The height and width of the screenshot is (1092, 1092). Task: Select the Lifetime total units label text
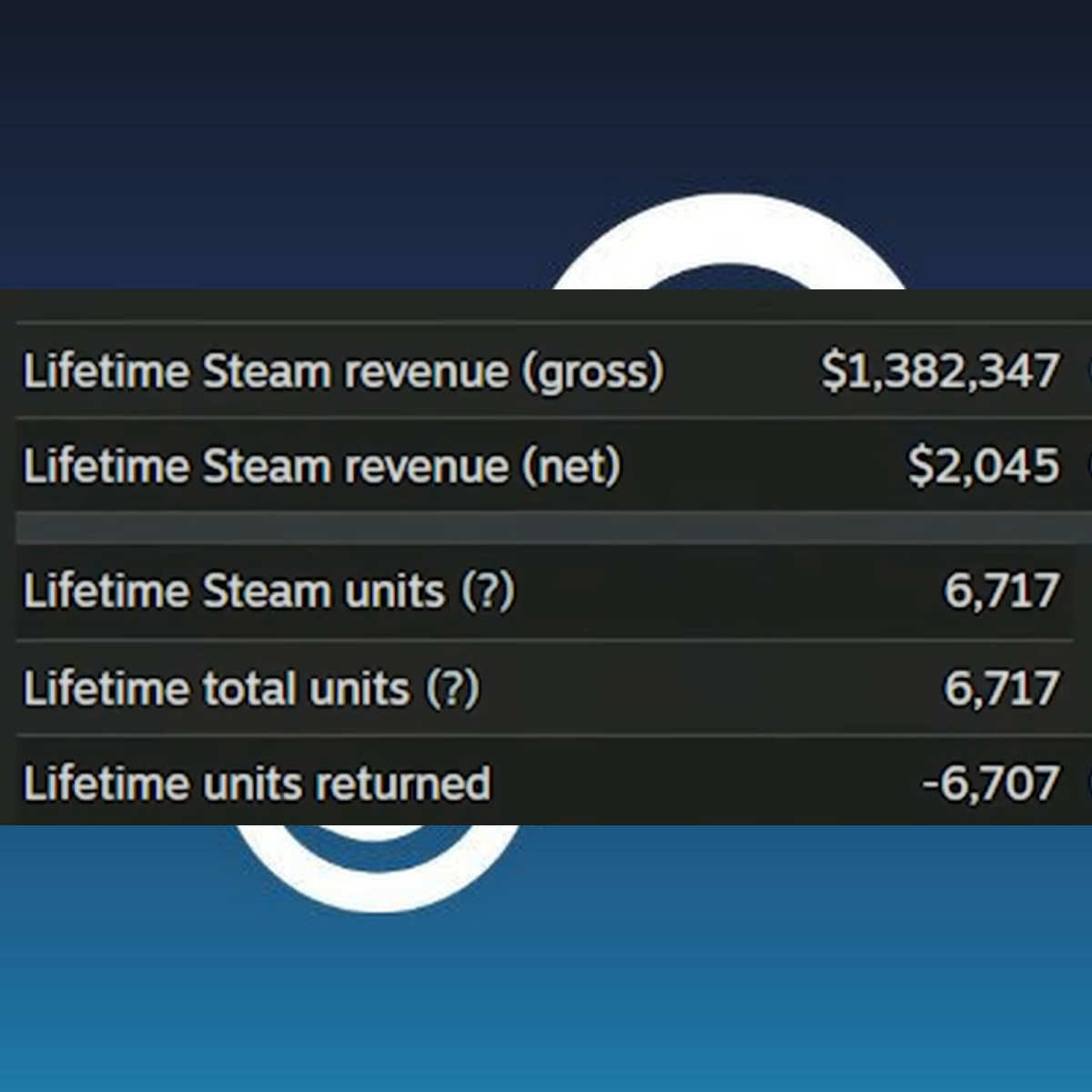(x=217, y=689)
